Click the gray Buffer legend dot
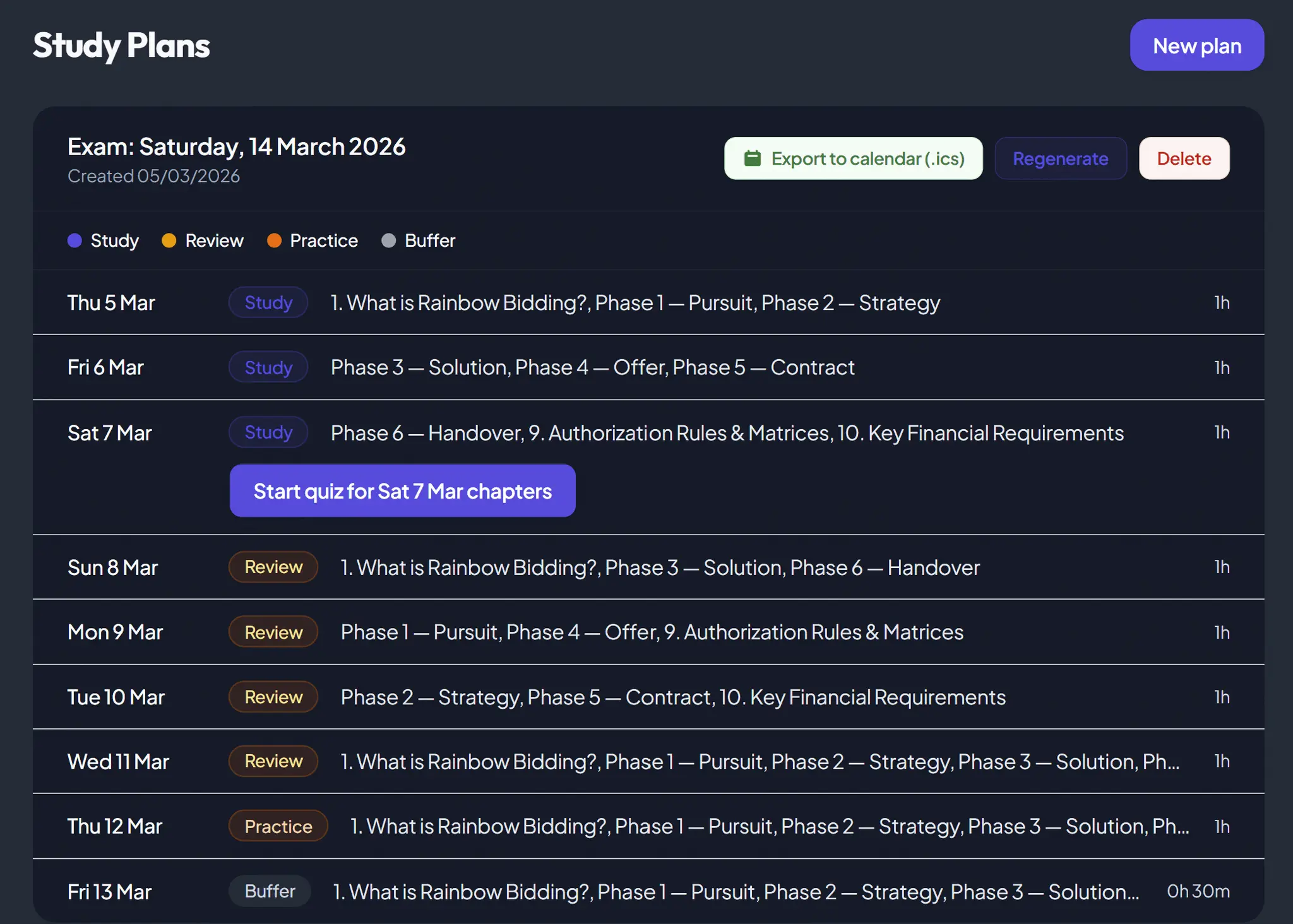1293x924 pixels. [389, 240]
